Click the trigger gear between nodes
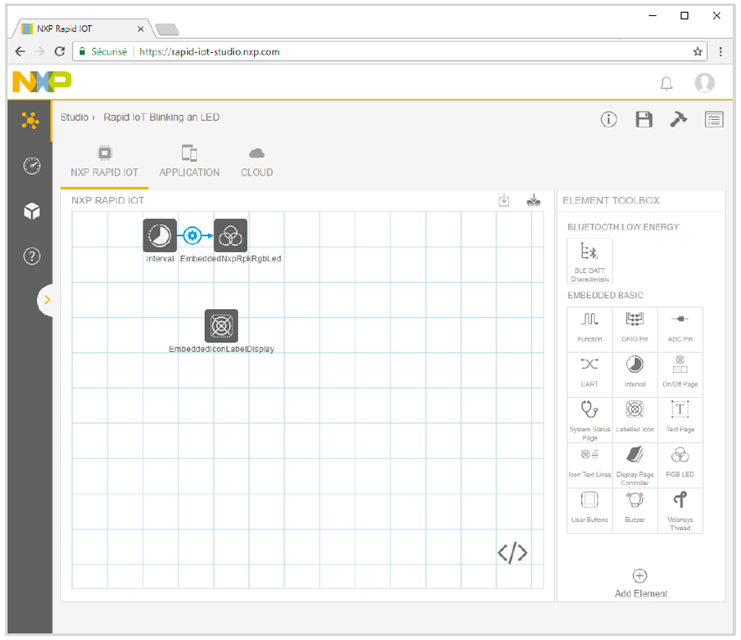Image resolution: width=741 pixels, height=640 pixels. (x=193, y=236)
